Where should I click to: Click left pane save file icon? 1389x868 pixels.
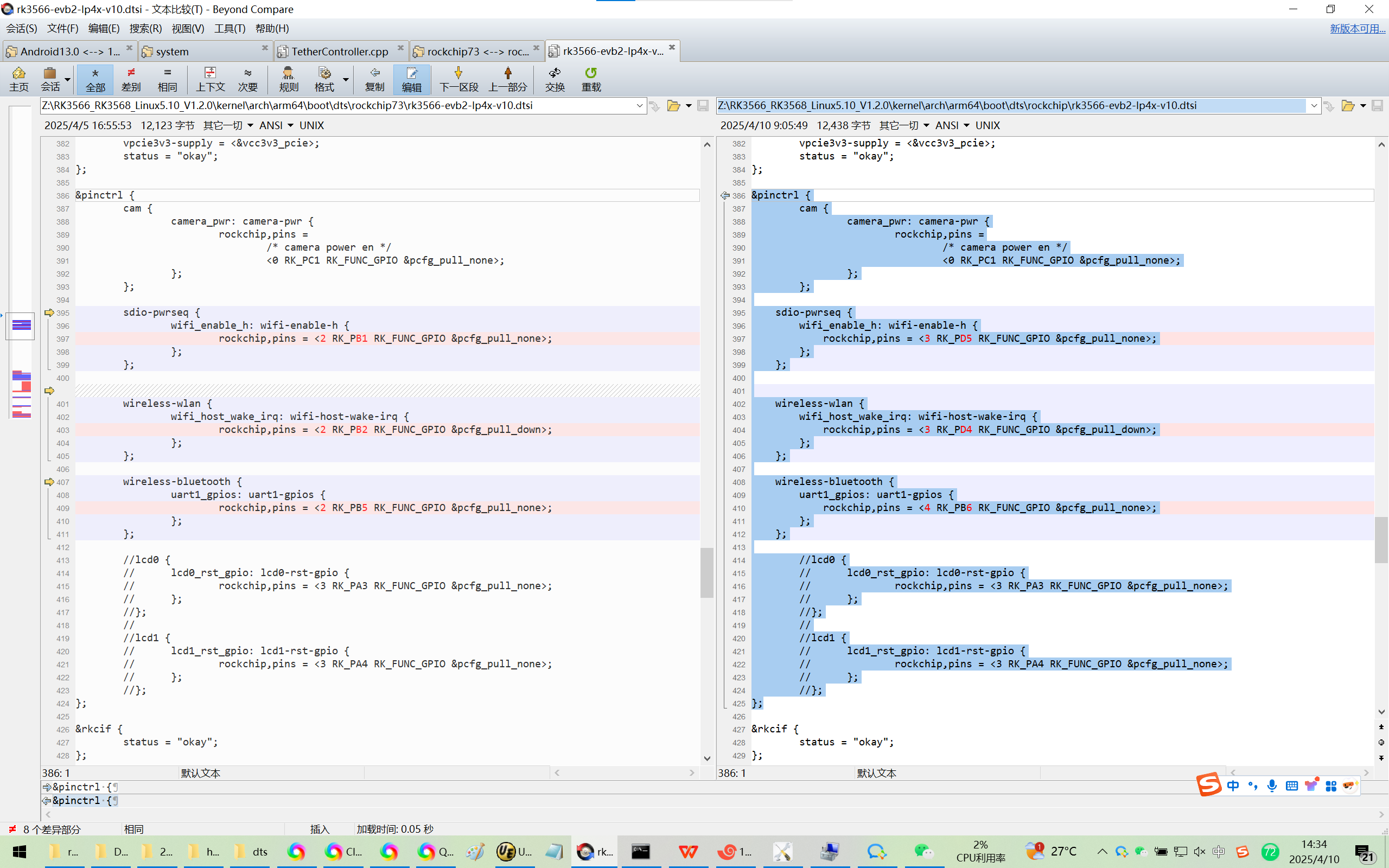point(703,106)
